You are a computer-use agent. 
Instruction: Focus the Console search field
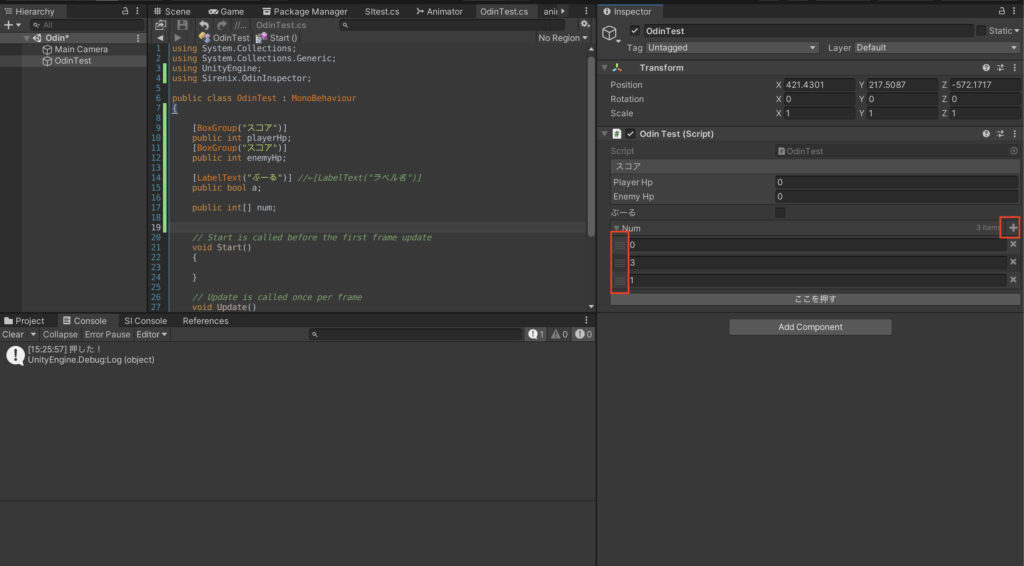(415, 334)
